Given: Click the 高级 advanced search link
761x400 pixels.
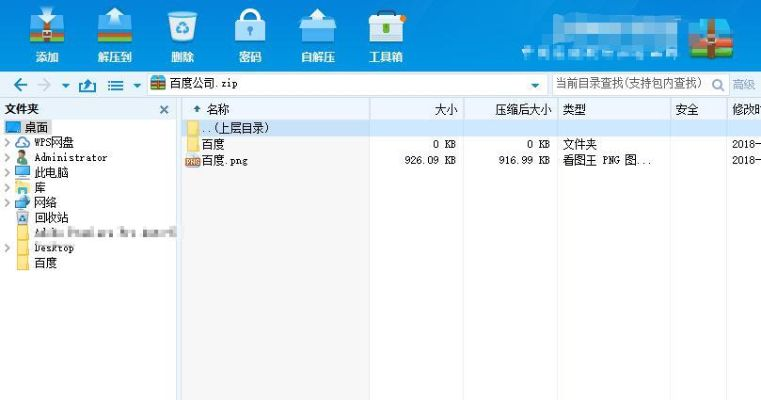Looking at the screenshot, I should [744, 84].
